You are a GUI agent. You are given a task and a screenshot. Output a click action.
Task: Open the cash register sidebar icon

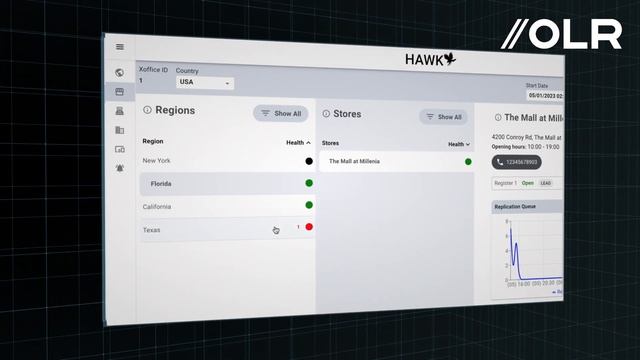[x=120, y=111]
